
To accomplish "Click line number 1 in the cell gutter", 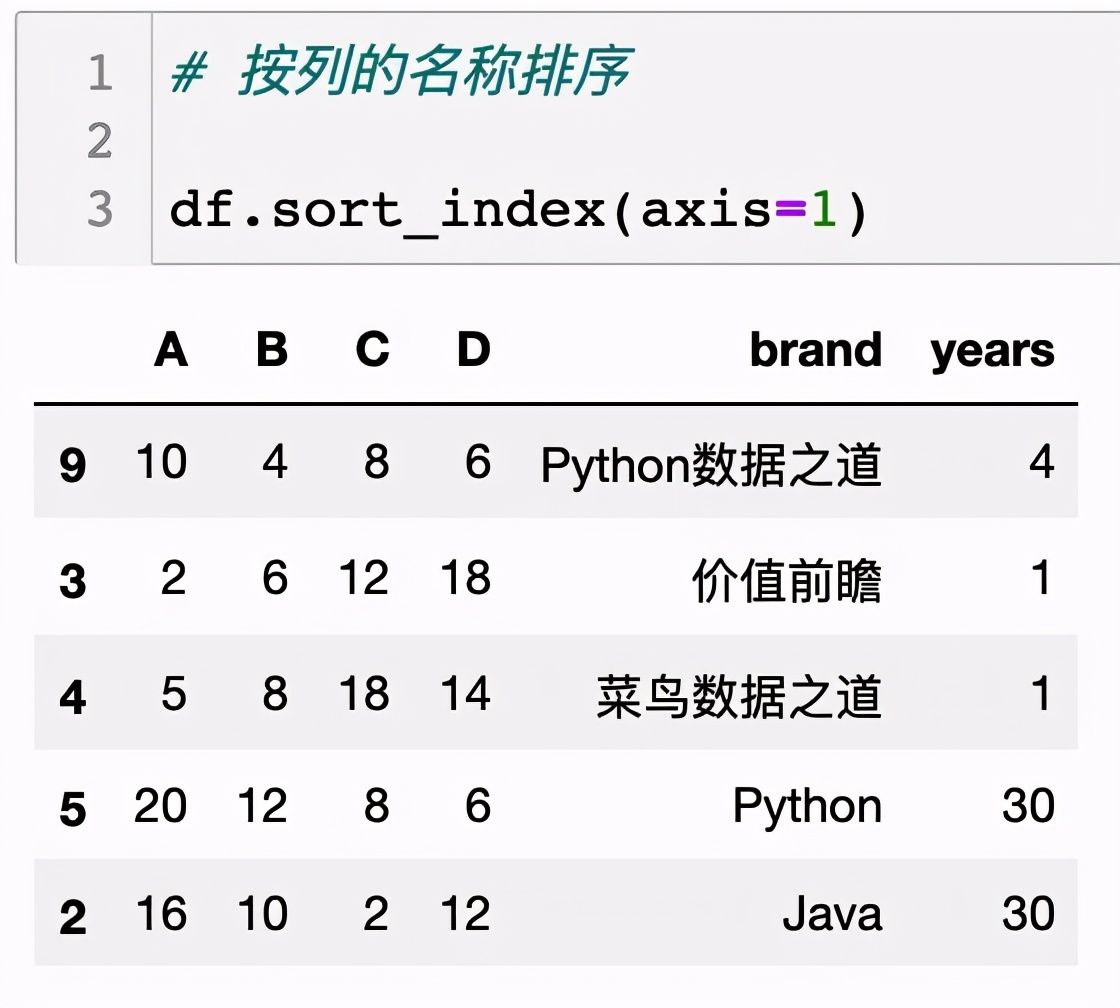I will (100, 73).
